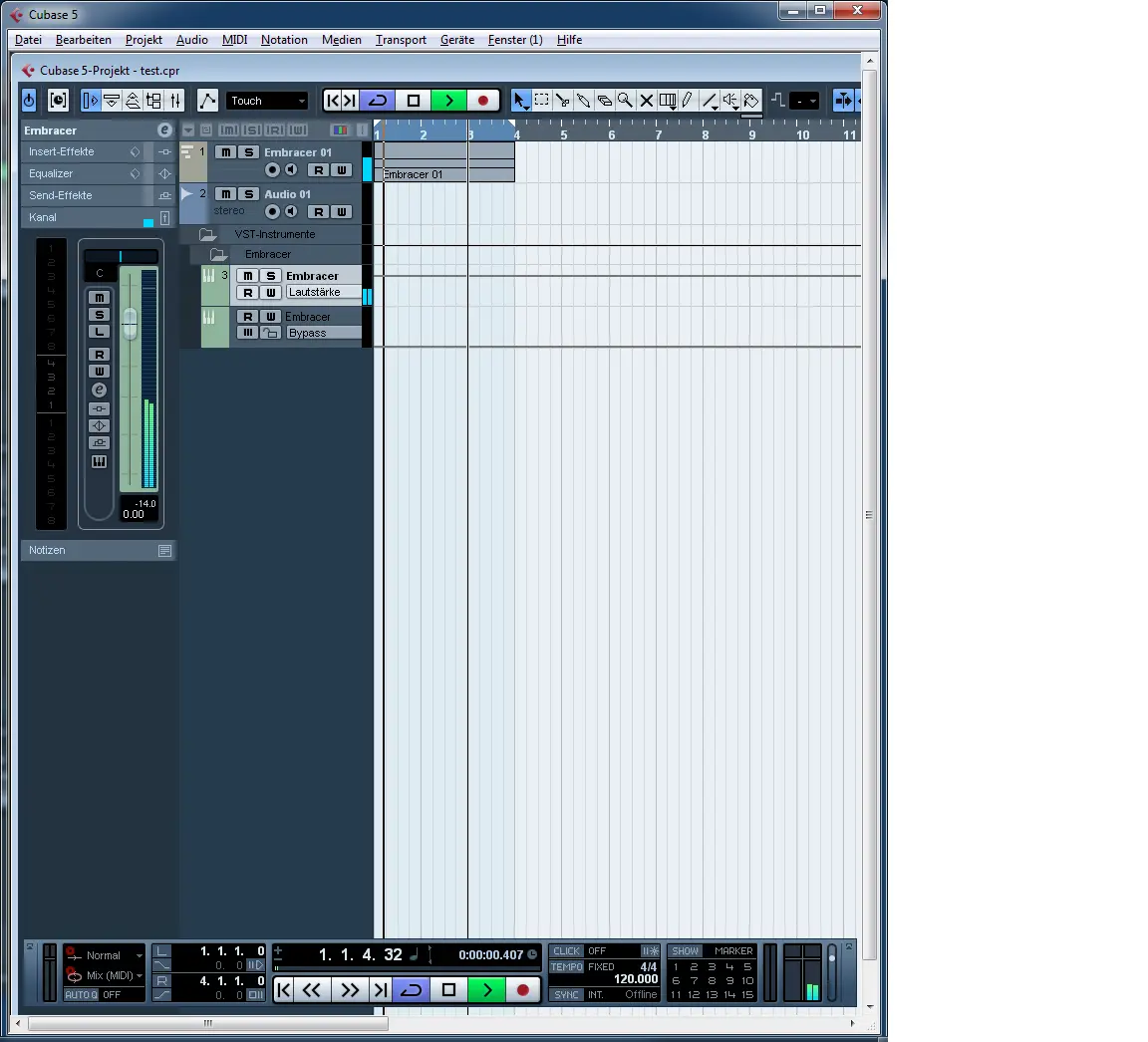Screen dimensions: 1148x1042
Task: Mute the Embracer 01 track
Action: click(226, 152)
